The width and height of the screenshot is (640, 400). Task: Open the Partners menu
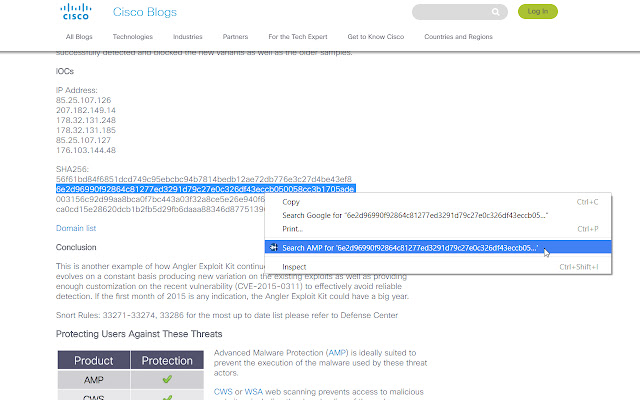click(x=235, y=37)
